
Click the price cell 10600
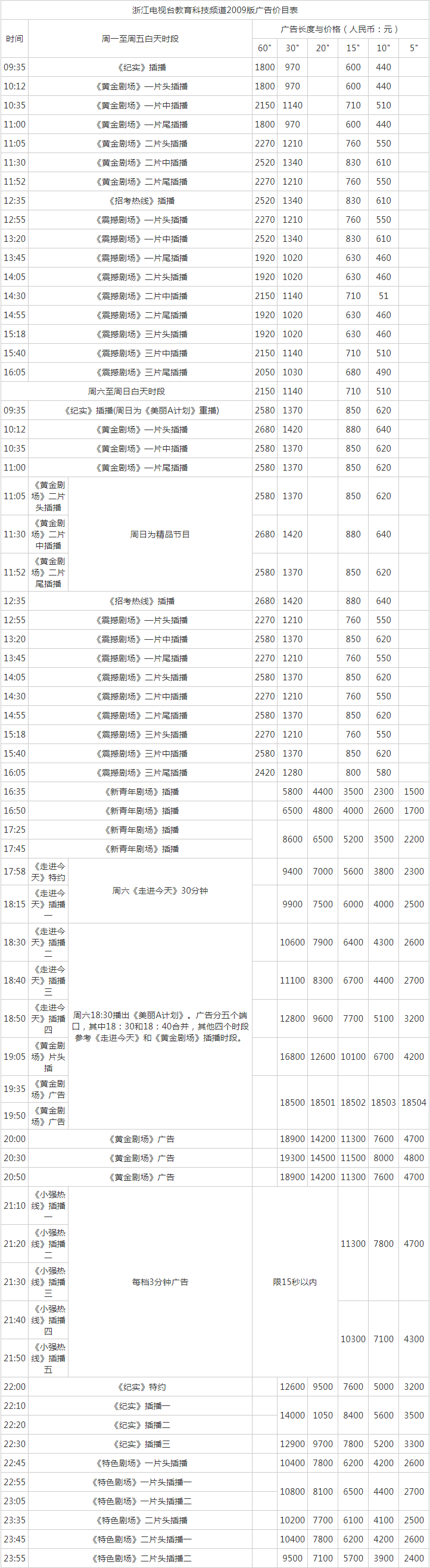click(292, 942)
